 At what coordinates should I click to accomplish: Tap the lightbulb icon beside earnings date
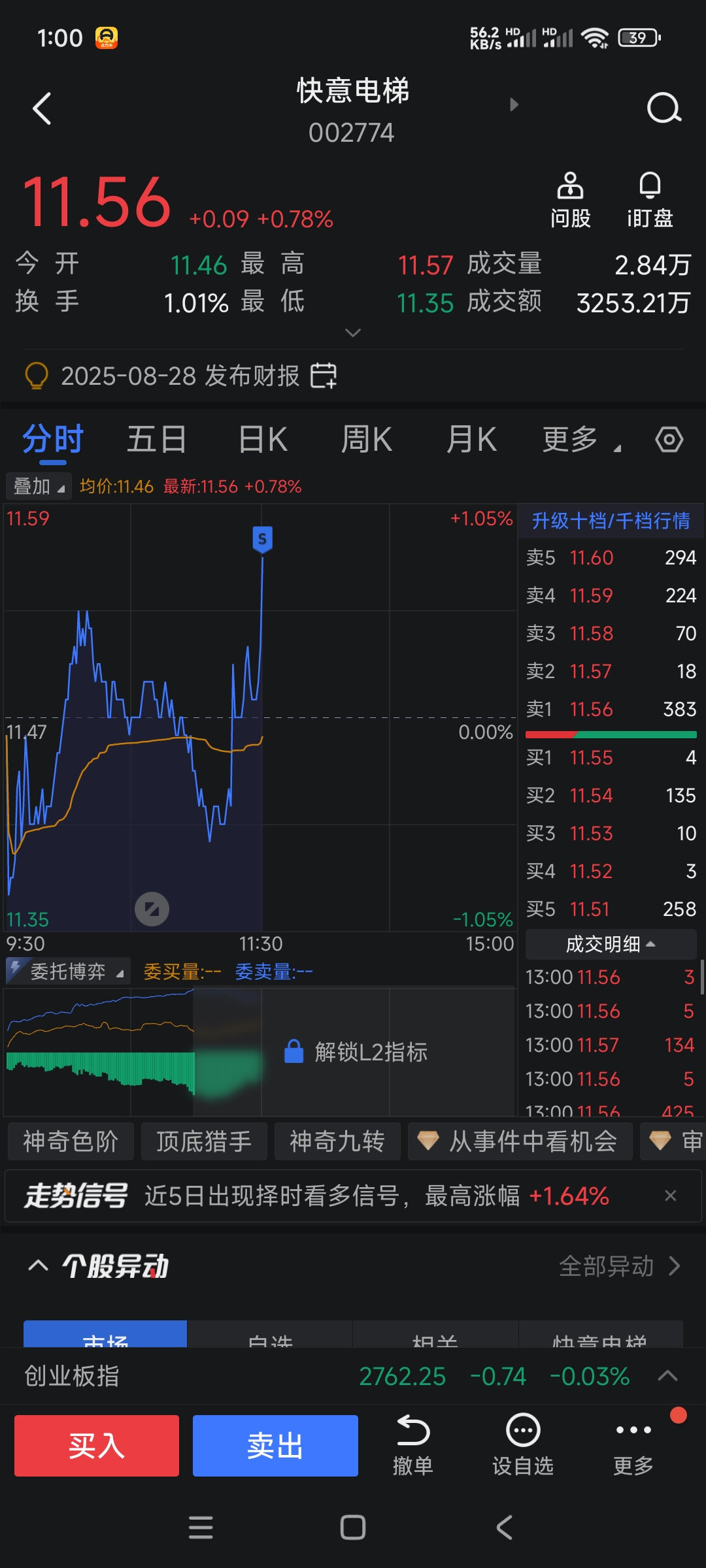pos(36,376)
